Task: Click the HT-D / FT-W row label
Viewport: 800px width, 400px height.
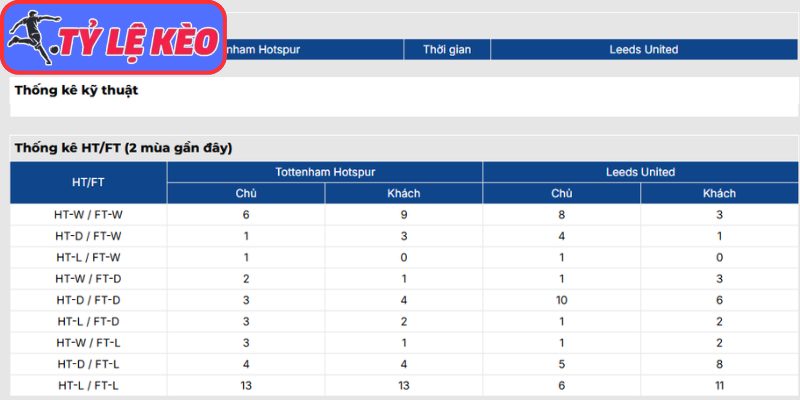Action: coord(88,236)
